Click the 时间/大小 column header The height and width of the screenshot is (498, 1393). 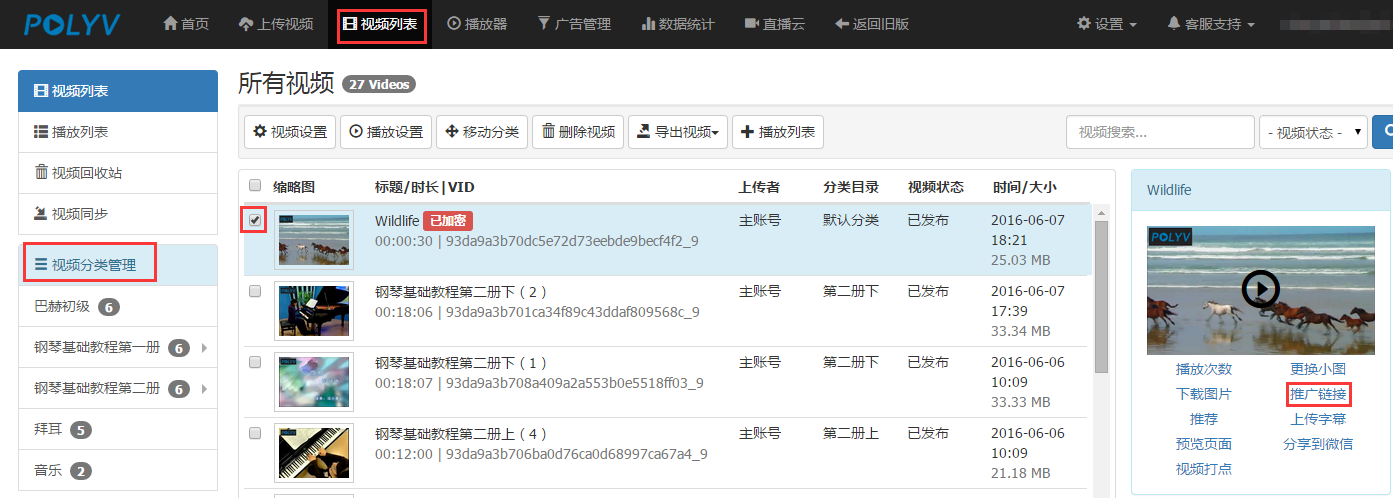(x=1024, y=186)
